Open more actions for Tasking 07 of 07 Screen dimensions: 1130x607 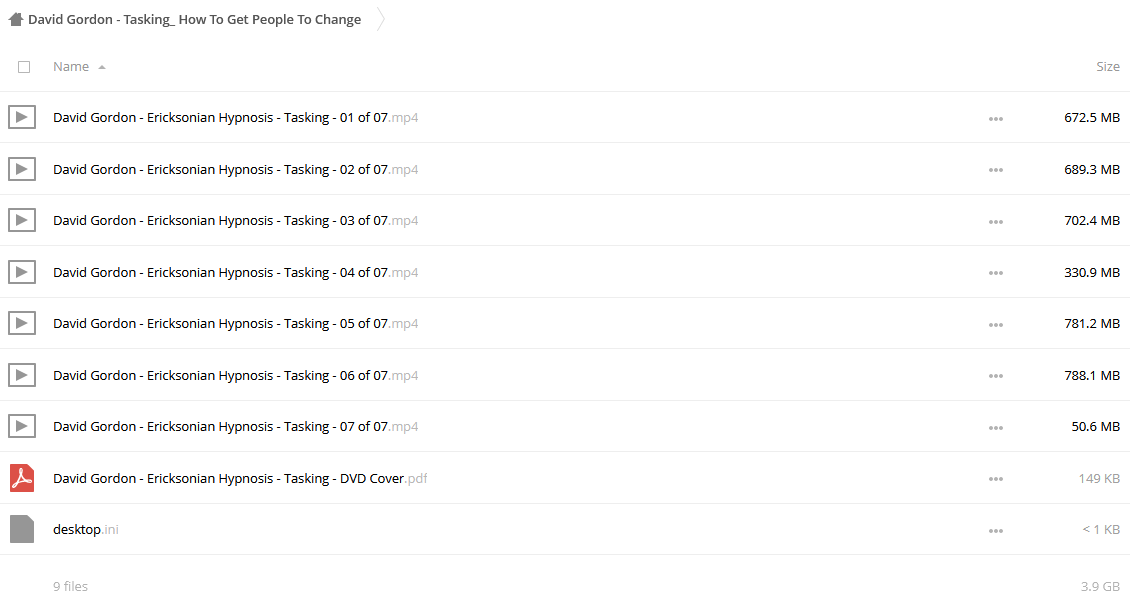[996, 428]
